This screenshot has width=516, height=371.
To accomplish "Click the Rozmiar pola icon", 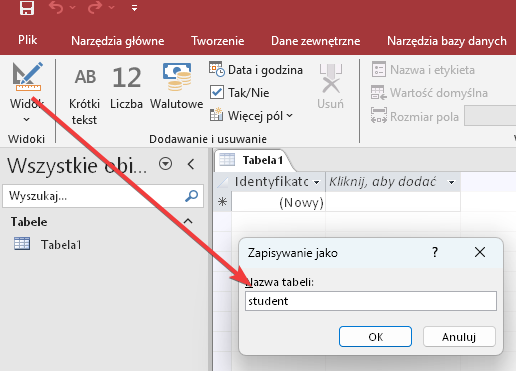I will 379,116.
